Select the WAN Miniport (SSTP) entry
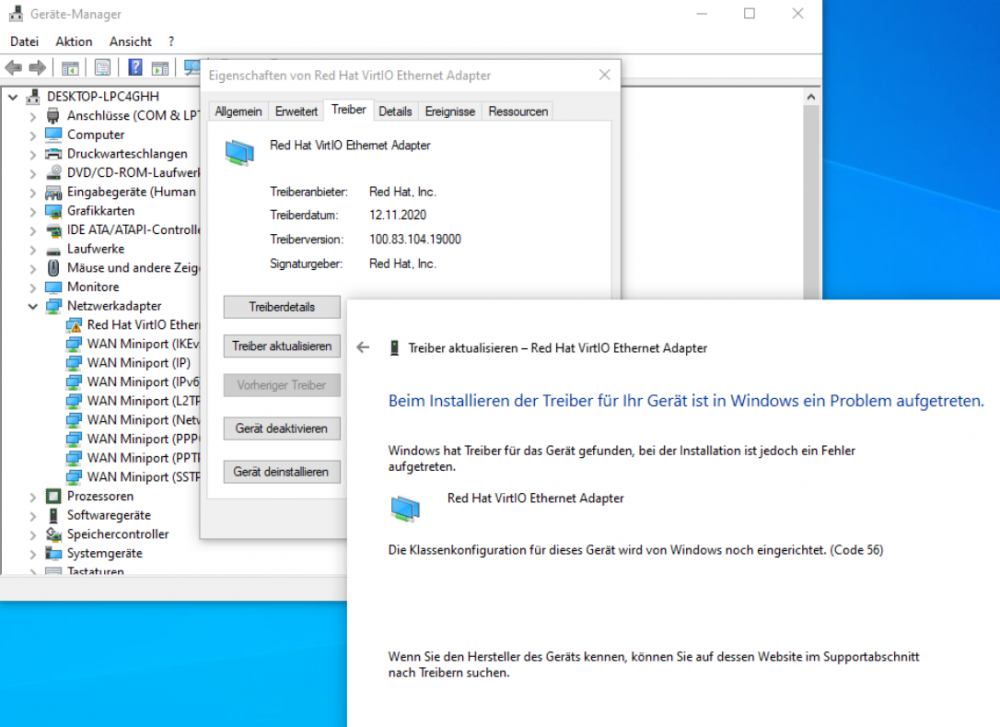The width and height of the screenshot is (1000, 727). [x=143, y=477]
